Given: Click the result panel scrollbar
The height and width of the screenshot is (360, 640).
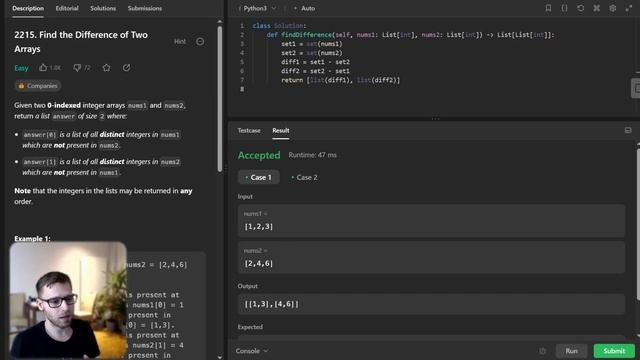Looking at the screenshot, I should 638,224.
